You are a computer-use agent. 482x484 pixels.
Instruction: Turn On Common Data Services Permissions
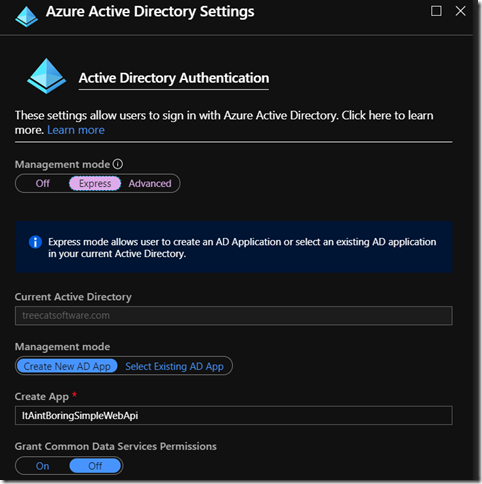[43, 466]
